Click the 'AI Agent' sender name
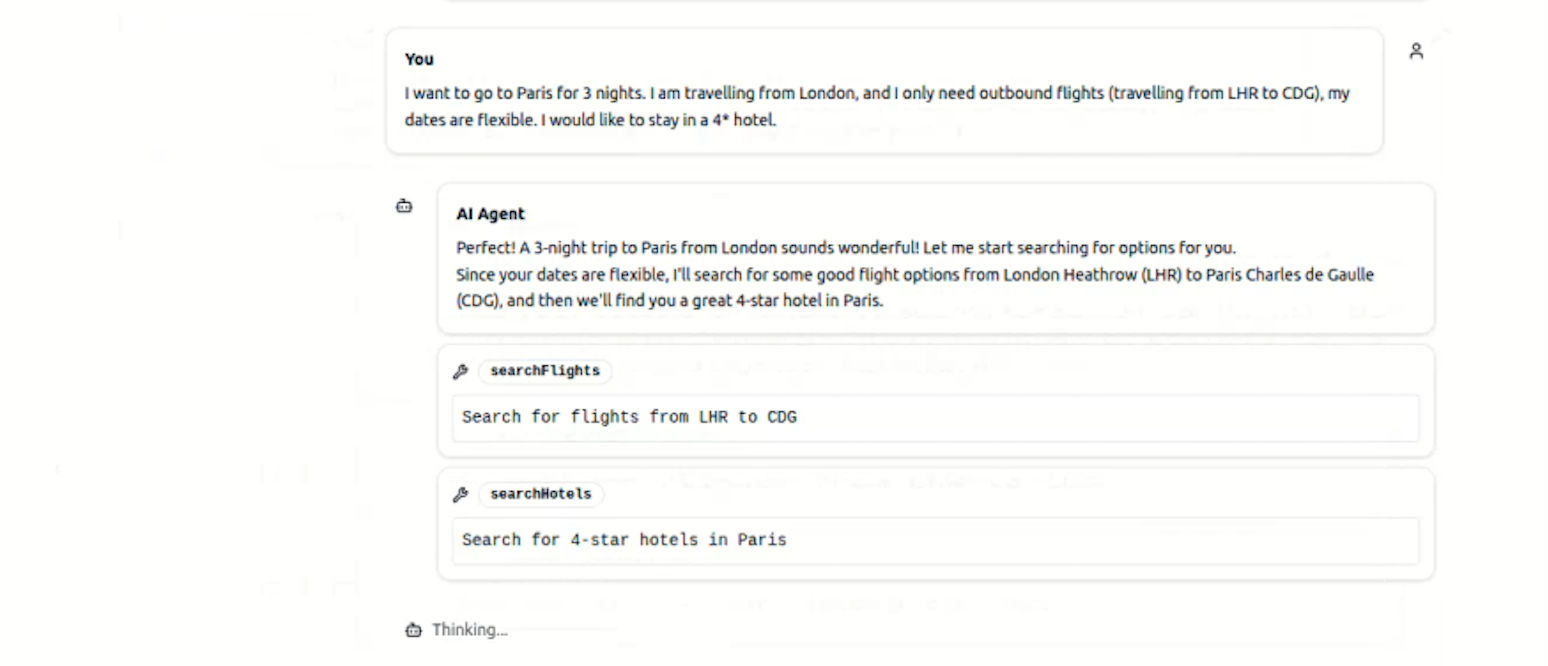Viewport: 1548px width, 666px height. [490, 214]
